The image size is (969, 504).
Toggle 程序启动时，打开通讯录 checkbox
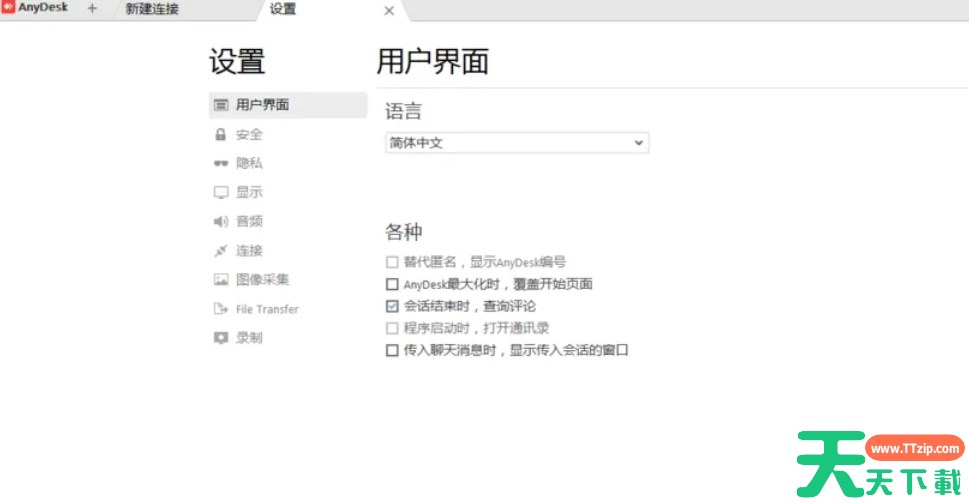pyautogui.click(x=392, y=328)
